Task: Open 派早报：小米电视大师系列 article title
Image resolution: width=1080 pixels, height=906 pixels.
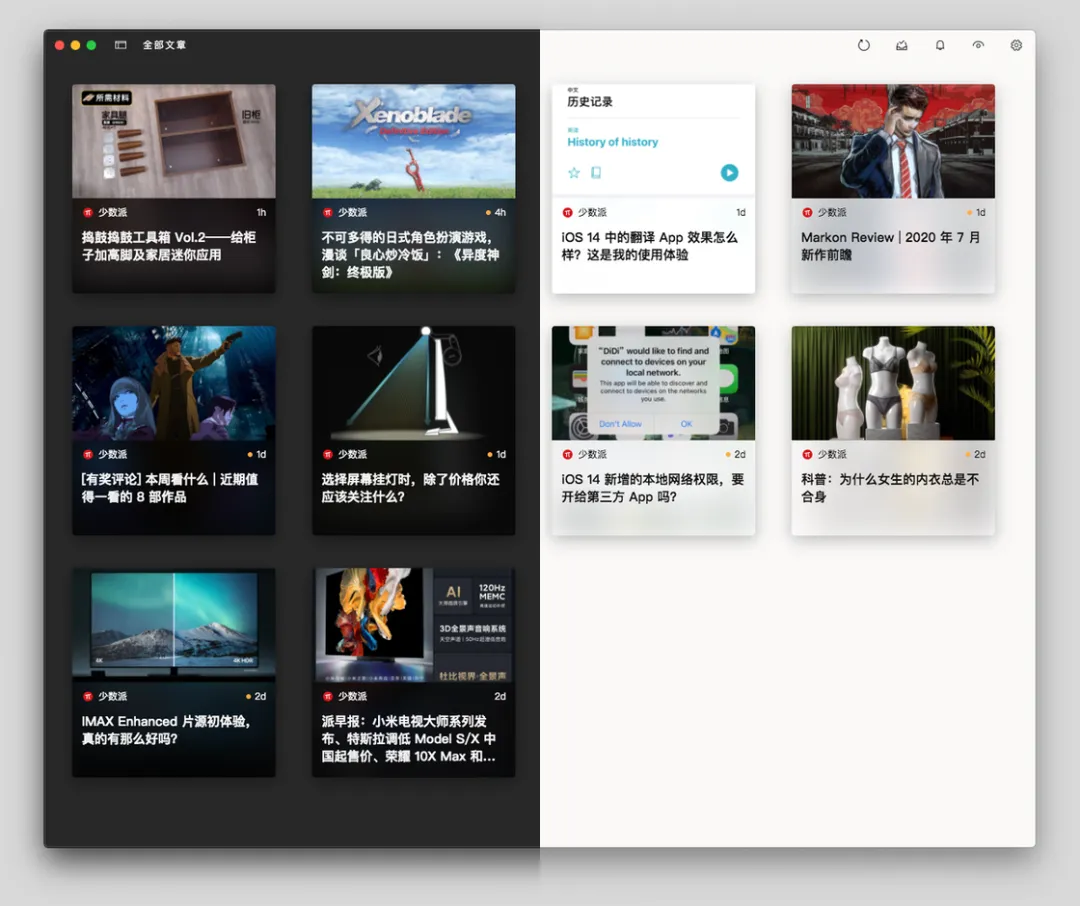Action: pos(408,739)
